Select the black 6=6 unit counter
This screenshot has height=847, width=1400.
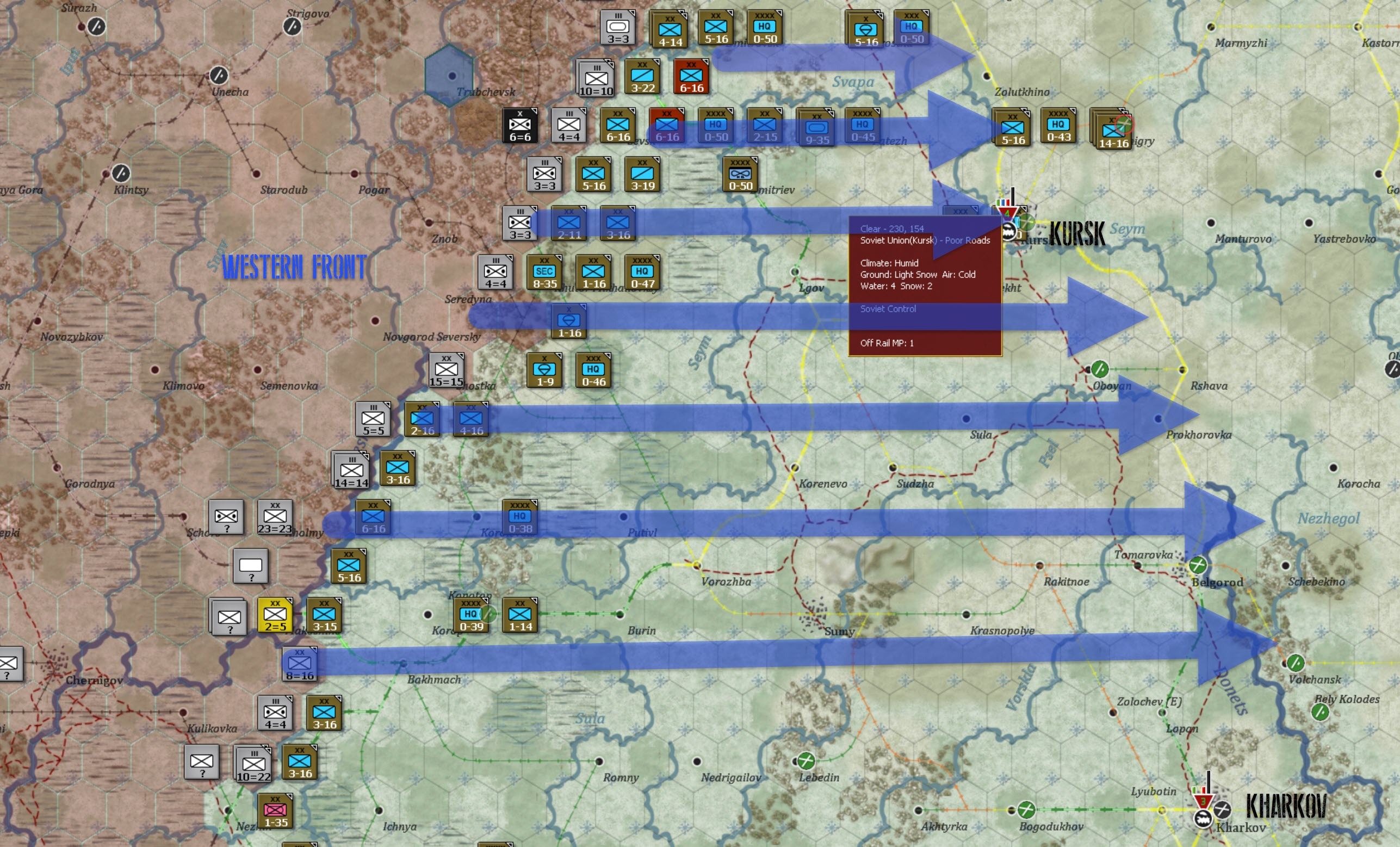519,125
